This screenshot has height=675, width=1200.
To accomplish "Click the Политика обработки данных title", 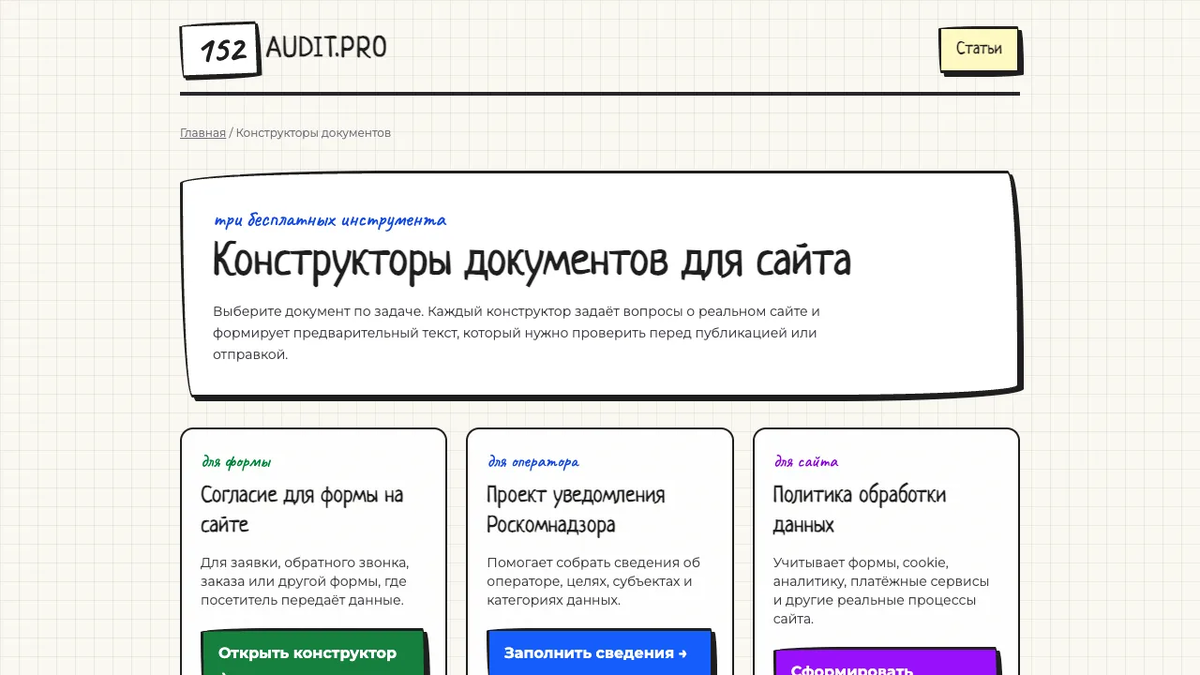I will 859,510.
